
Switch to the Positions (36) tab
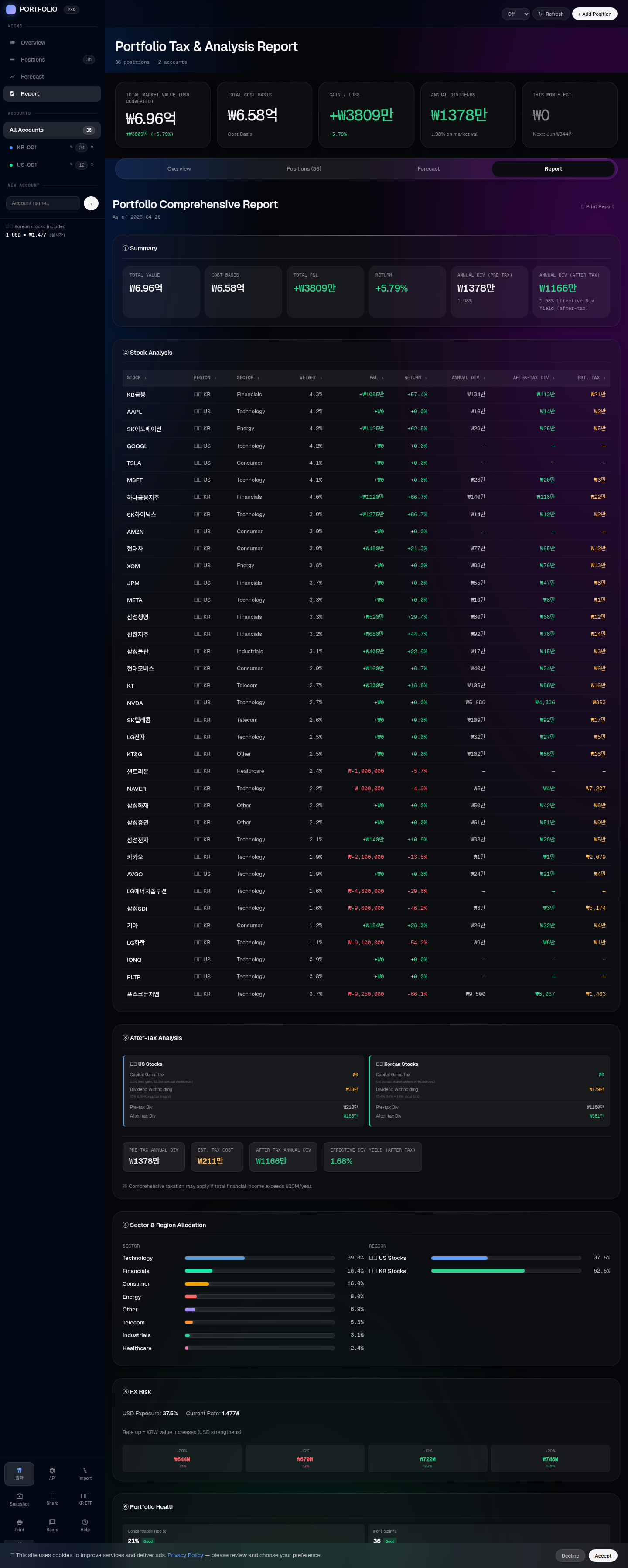tap(304, 168)
